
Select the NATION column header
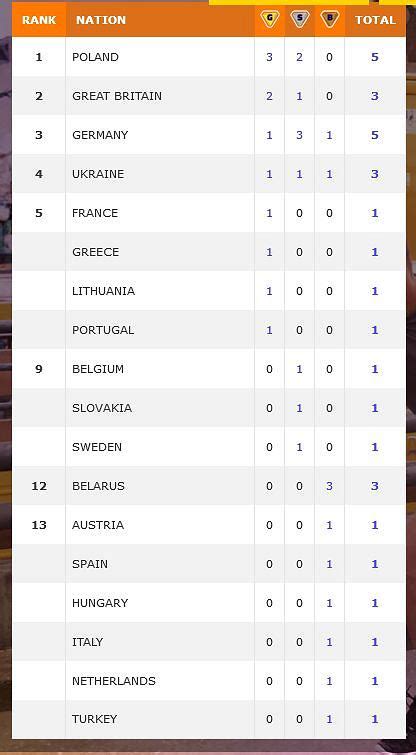click(101, 20)
